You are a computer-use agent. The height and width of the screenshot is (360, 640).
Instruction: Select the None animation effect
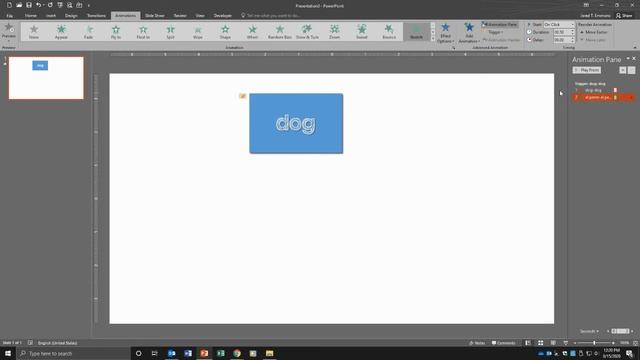34,32
